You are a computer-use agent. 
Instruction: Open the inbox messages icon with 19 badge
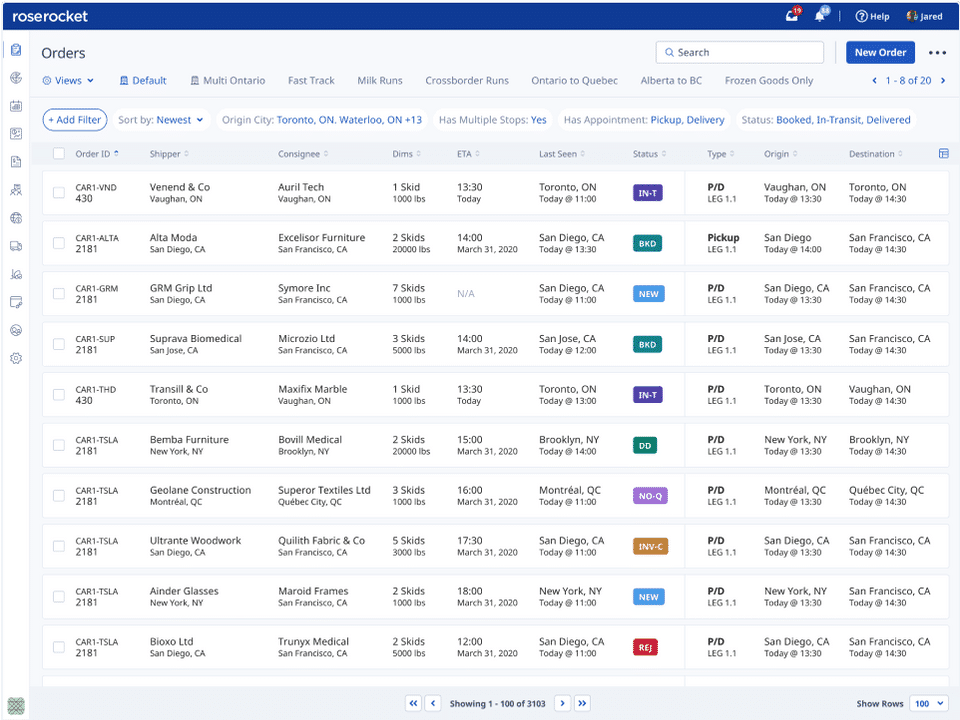[792, 16]
